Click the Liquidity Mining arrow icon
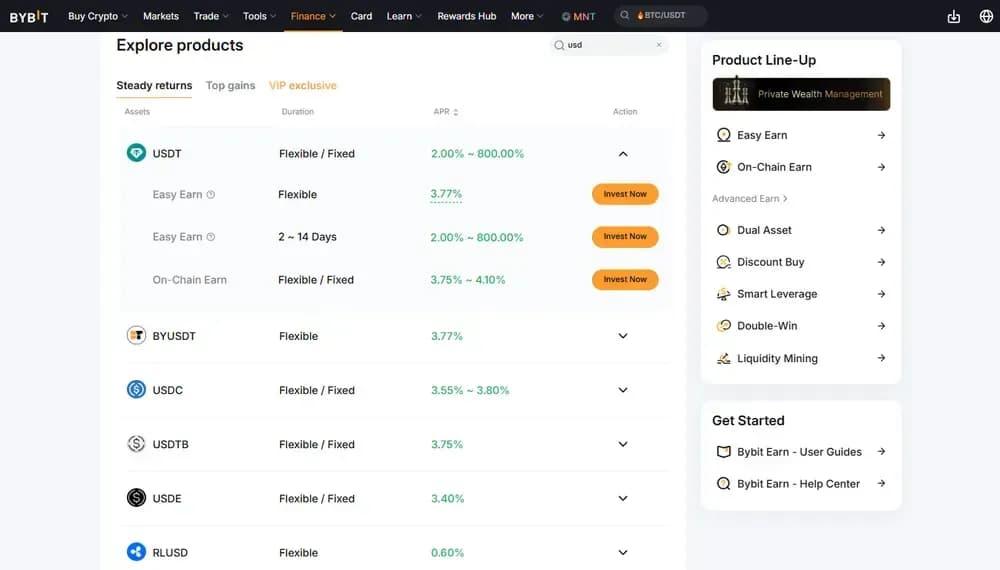Screen dimensions: 1000x570 click(881, 358)
